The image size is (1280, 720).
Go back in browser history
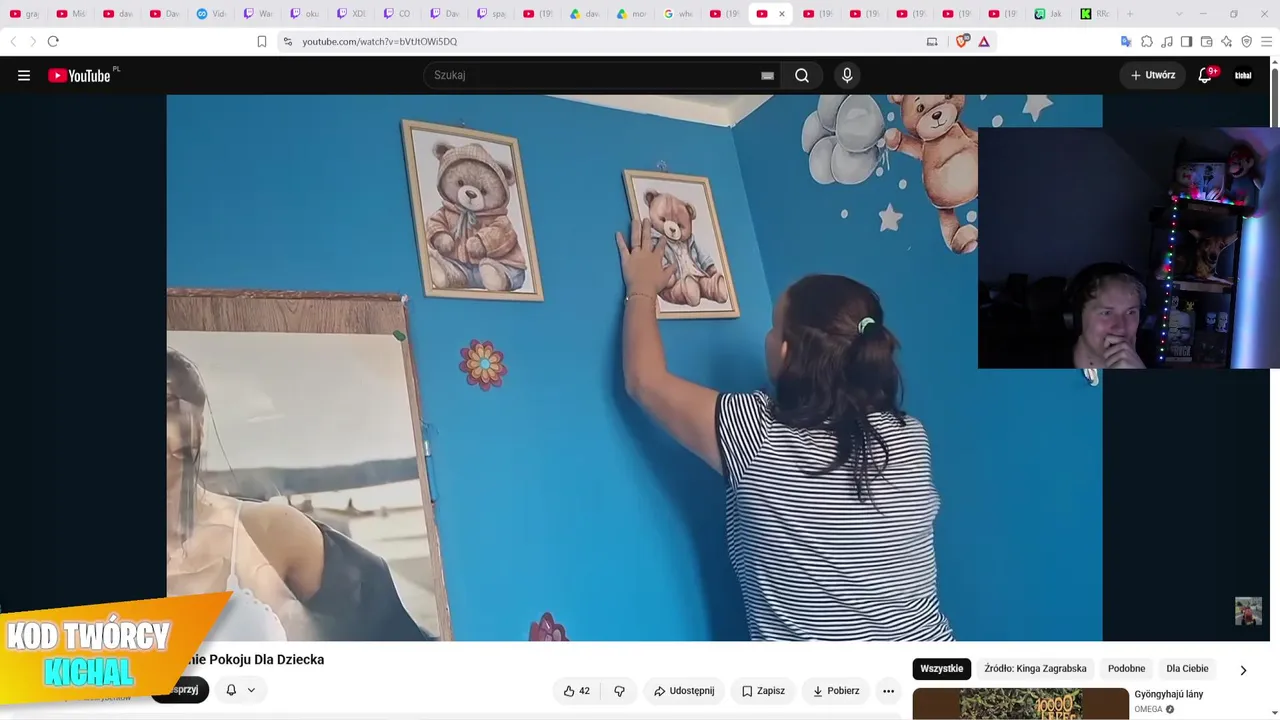13,41
